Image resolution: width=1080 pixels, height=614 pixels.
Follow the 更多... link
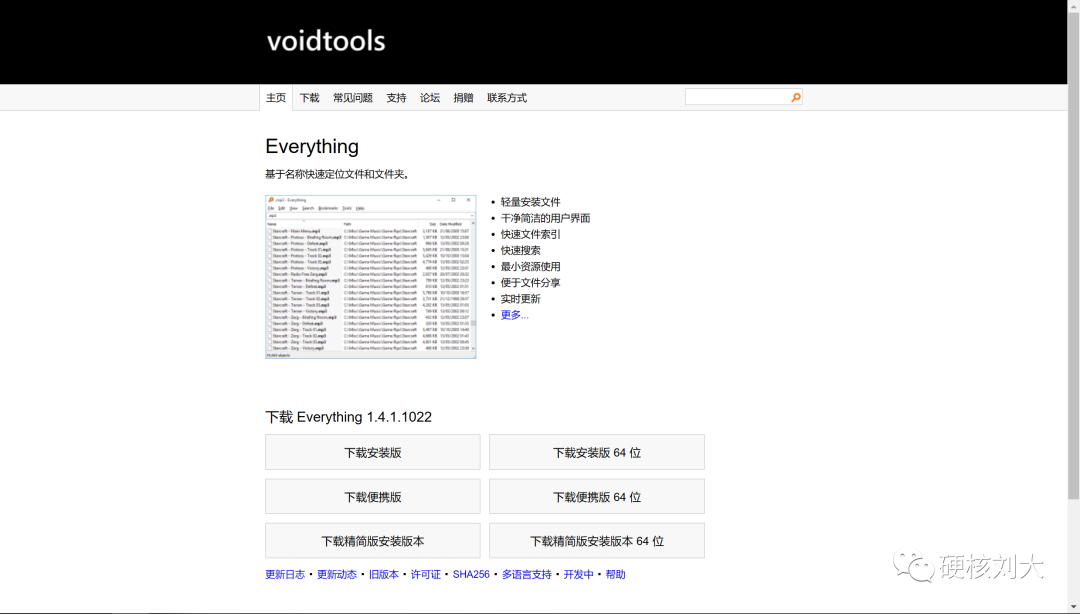pos(515,315)
